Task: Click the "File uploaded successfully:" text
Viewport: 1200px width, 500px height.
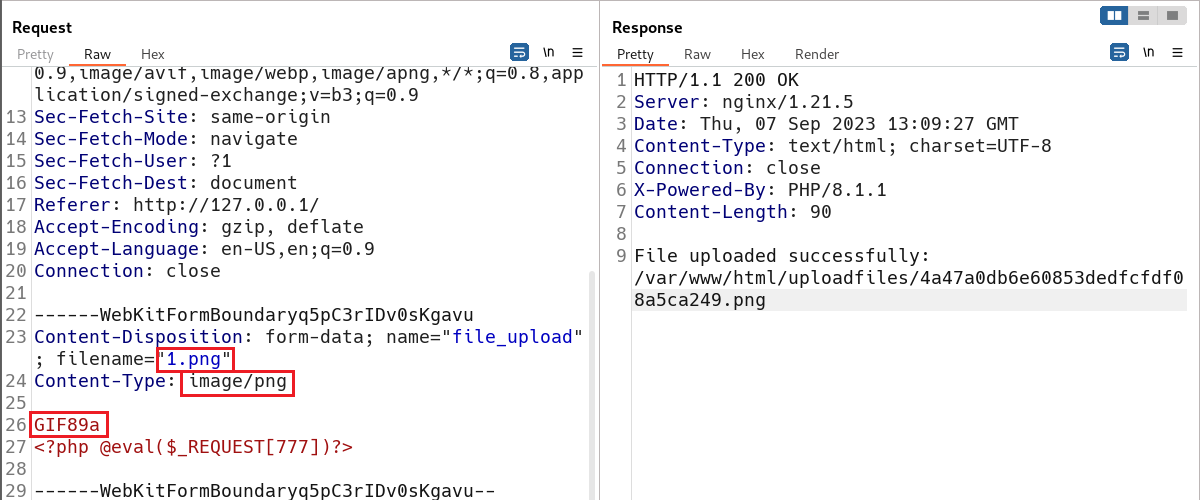Action: (x=782, y=256)
